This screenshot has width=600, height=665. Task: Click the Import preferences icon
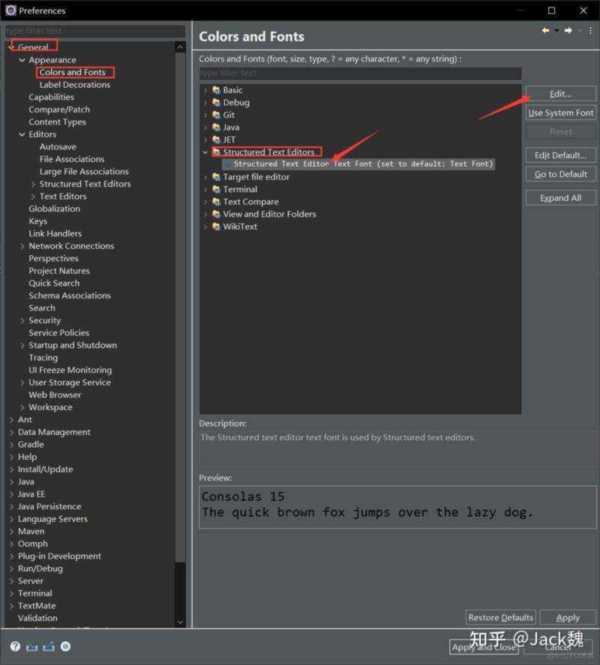[x=32, y=646]
